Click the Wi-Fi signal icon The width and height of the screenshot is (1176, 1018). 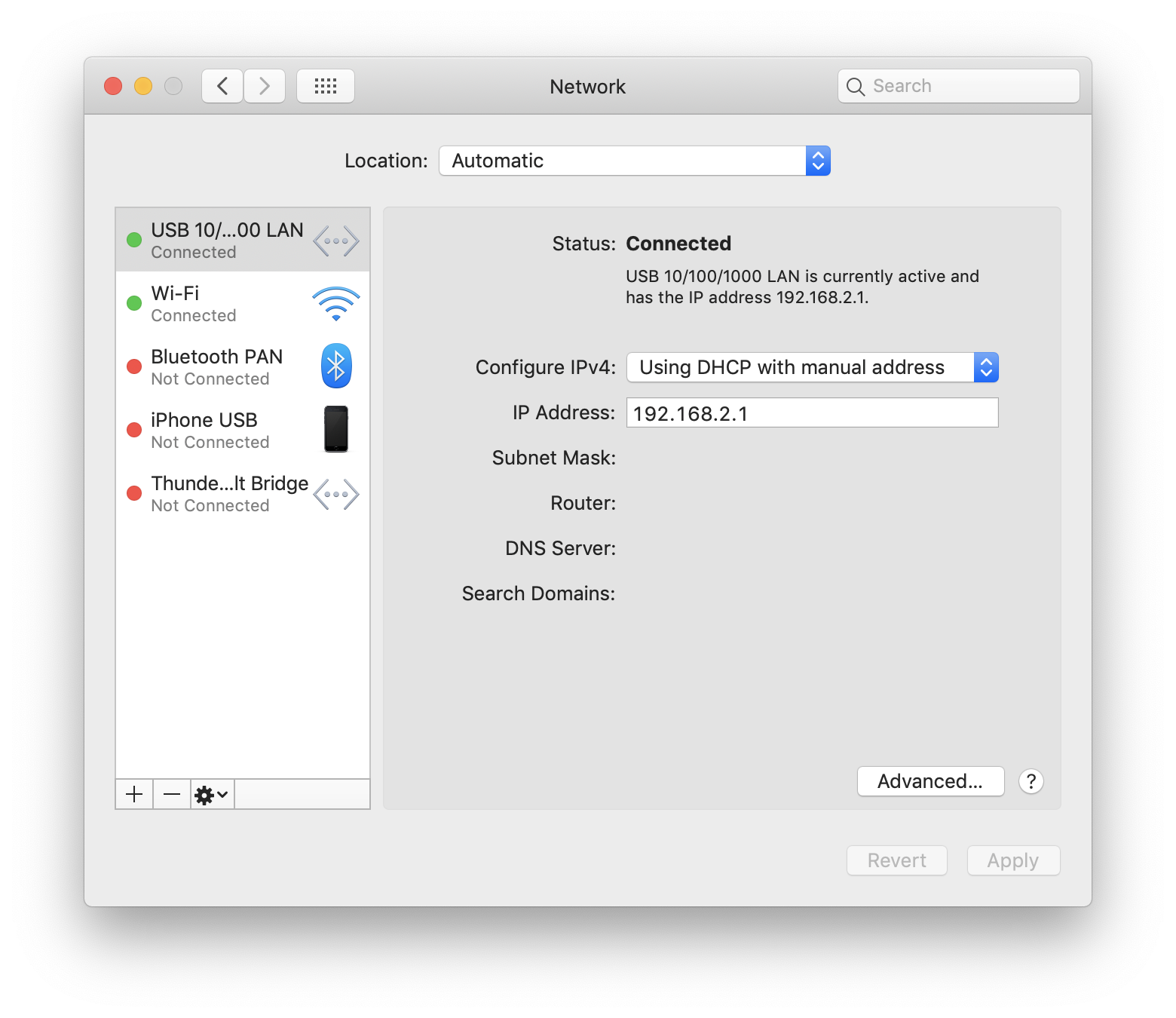coord(336,304)
